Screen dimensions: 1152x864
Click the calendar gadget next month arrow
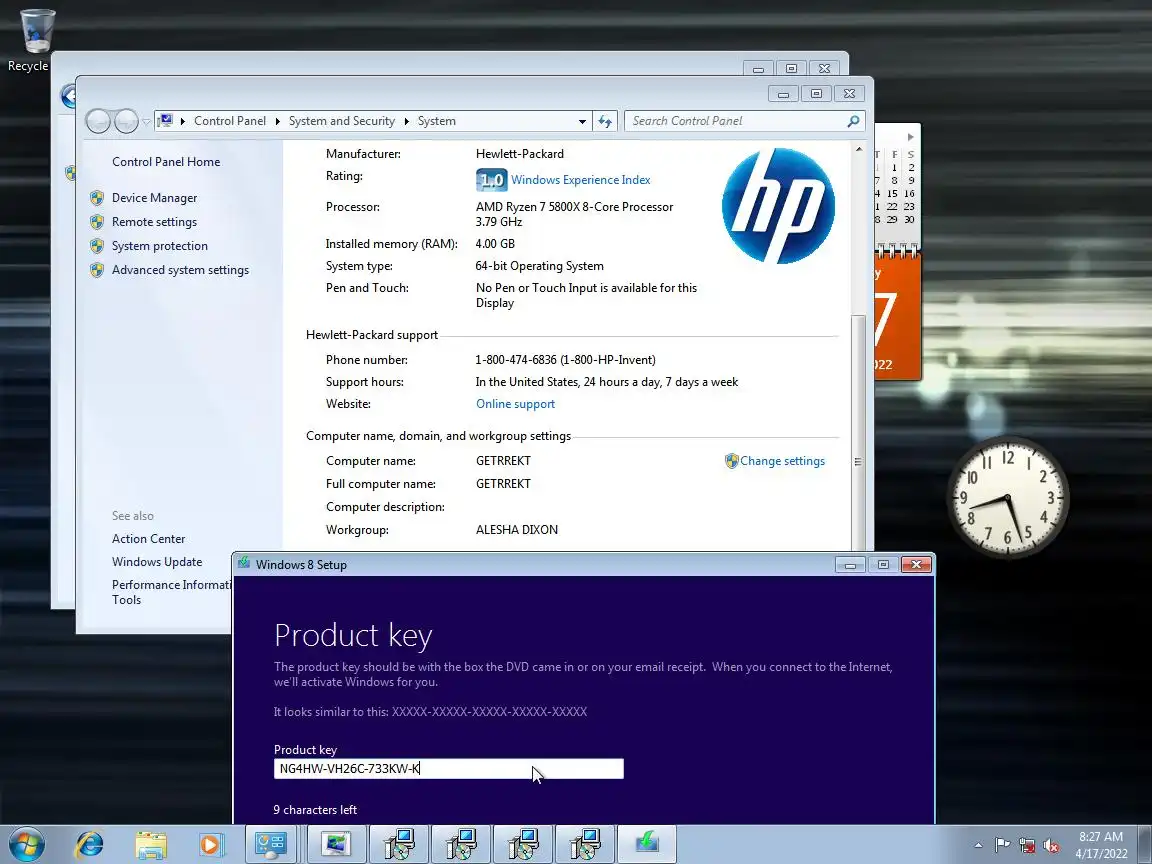pyautogui.click(x=910, y=137)
